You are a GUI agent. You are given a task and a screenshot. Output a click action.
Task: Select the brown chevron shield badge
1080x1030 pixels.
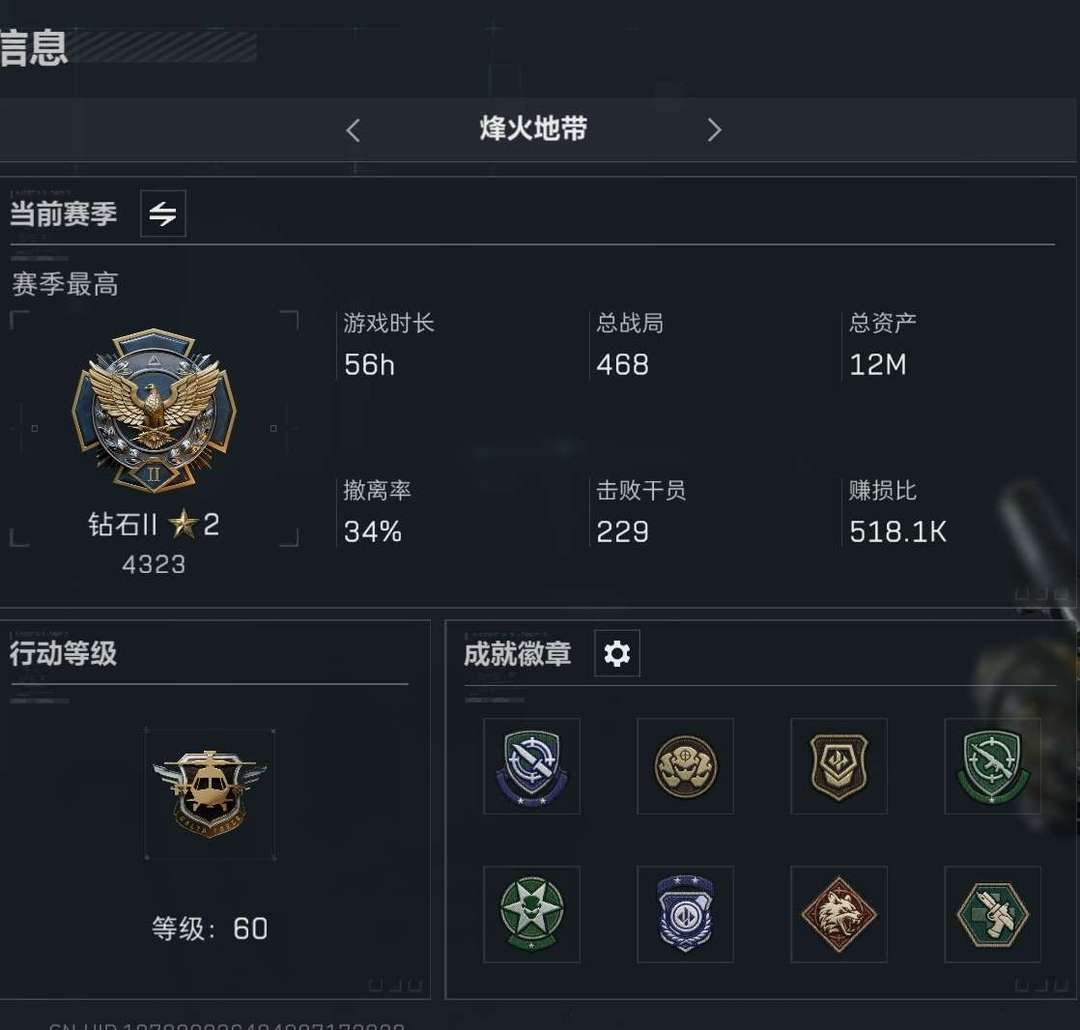pyautogui.click(x=839, y=766)
